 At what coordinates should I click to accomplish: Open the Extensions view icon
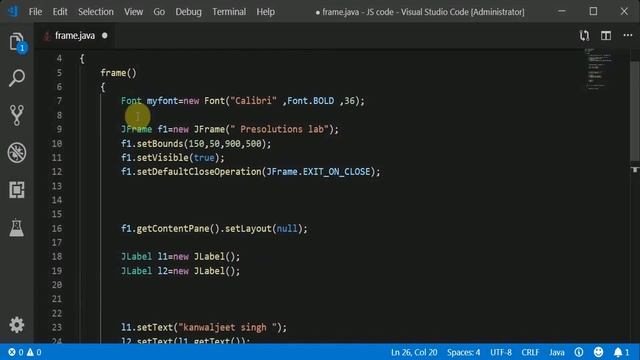pos(17,190)
